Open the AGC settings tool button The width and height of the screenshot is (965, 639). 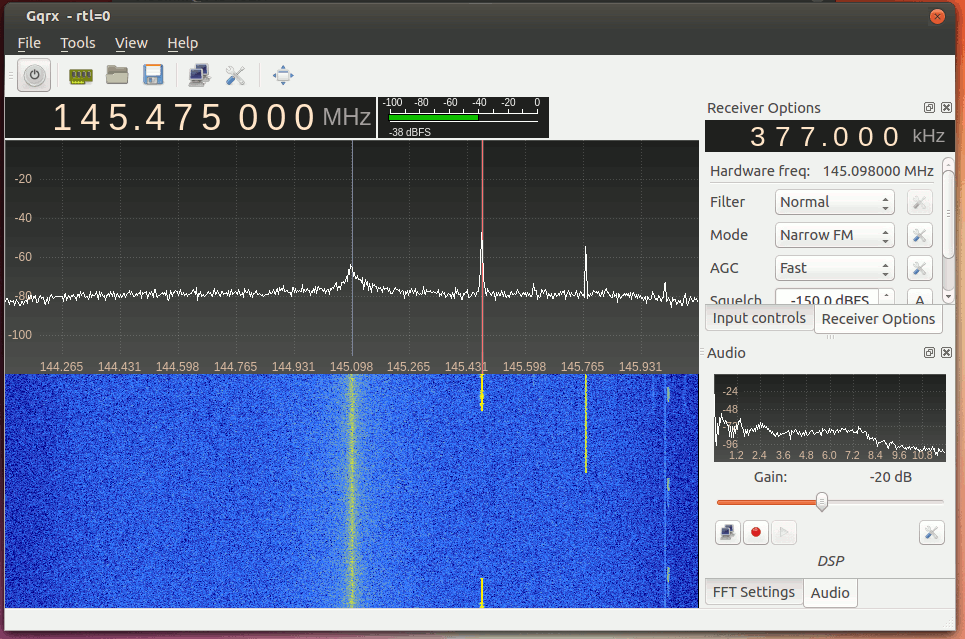(919, 268)
